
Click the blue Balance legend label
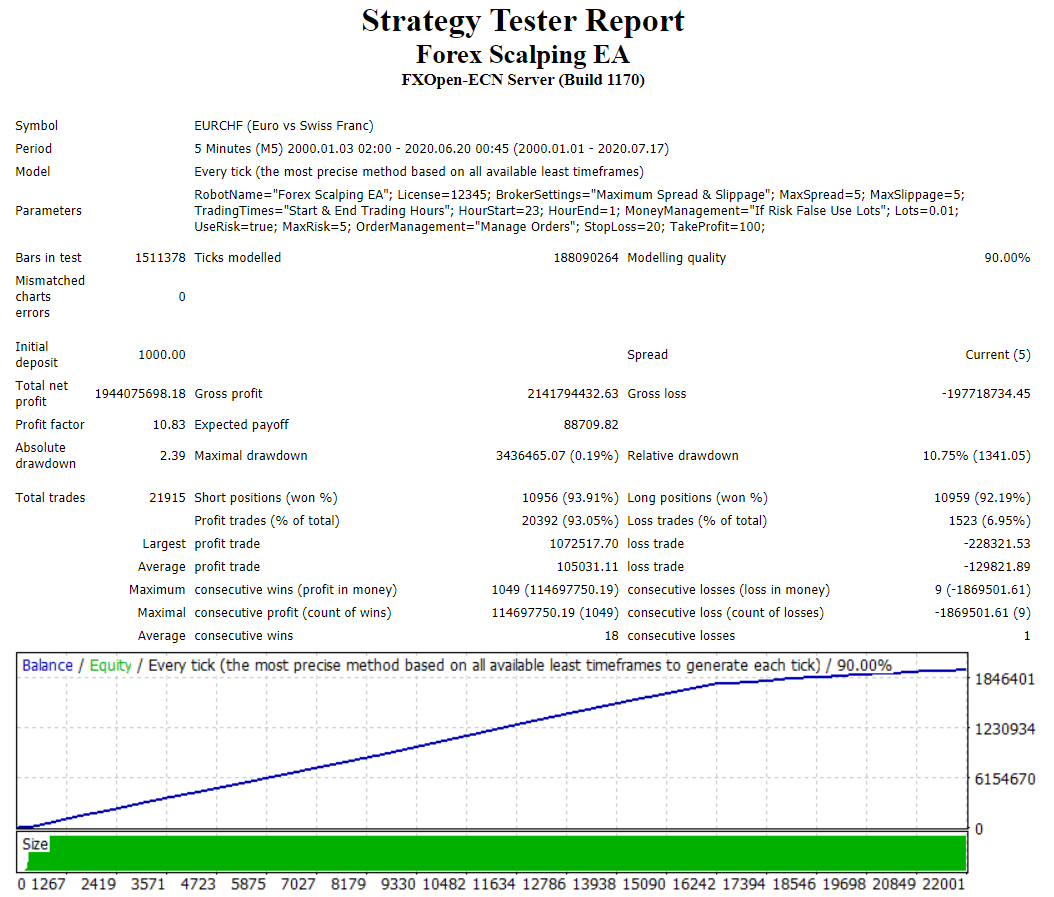[x=47, y=665]
